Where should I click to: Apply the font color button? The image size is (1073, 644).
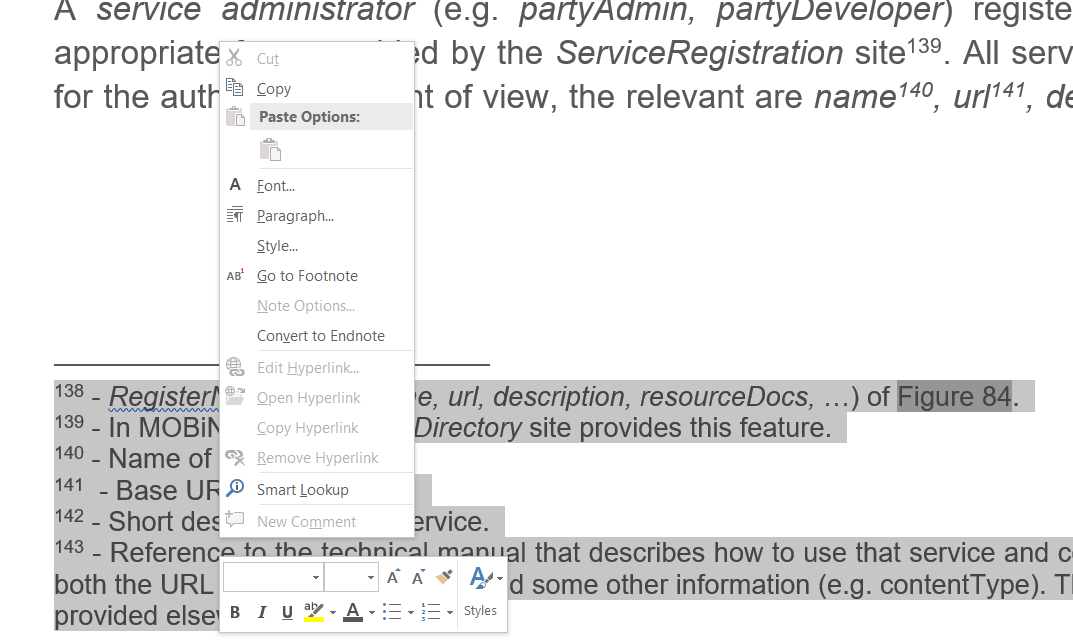[352, 612]
